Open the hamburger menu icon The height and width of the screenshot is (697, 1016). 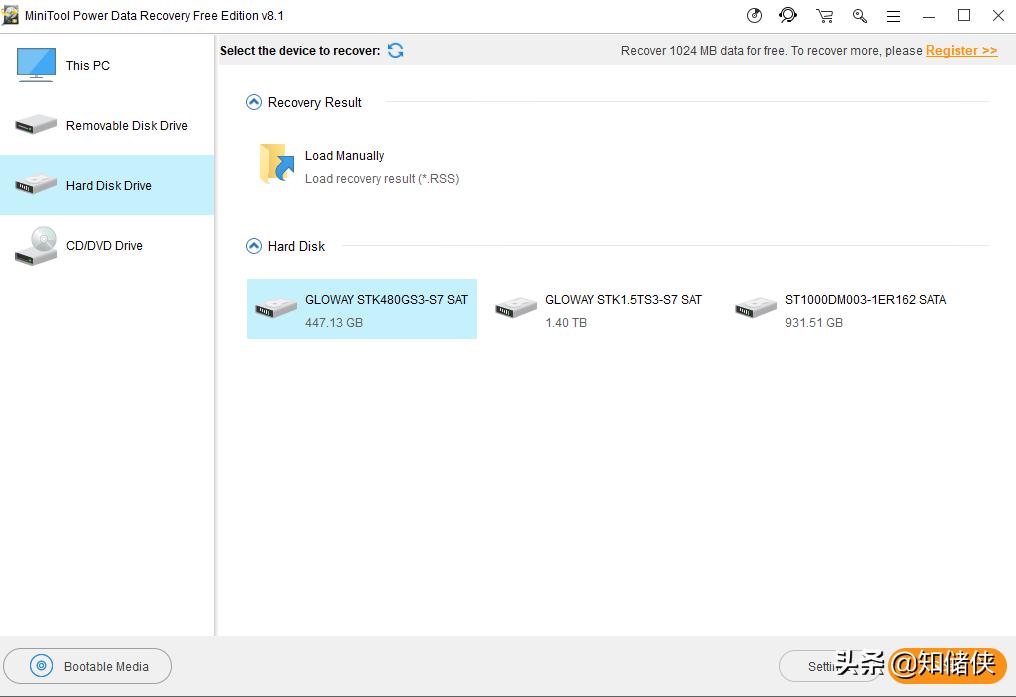[x=894, y=16]
